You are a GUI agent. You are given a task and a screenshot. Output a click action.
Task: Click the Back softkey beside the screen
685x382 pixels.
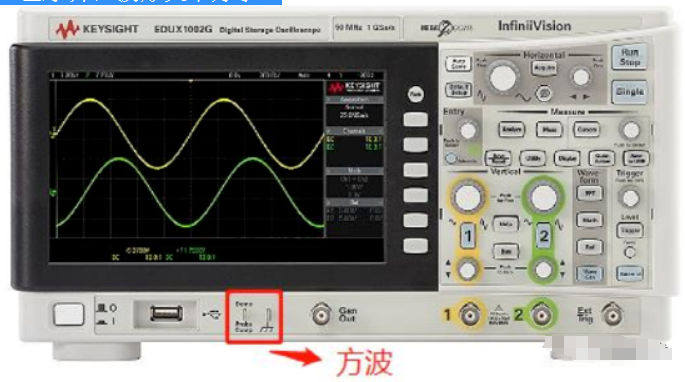click(x=415, y=94)
